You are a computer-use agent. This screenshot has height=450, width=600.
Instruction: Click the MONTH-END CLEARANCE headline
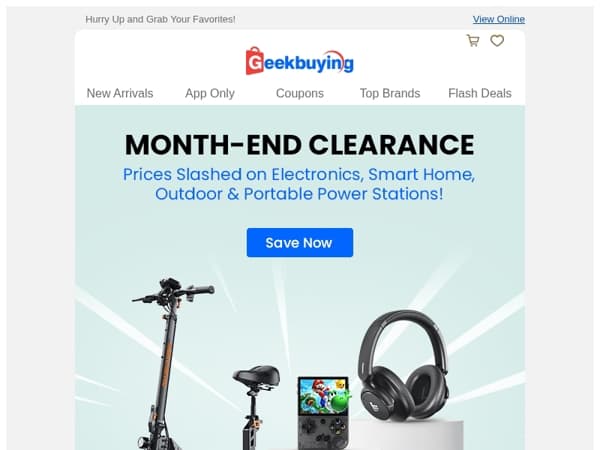pos(300,145)
